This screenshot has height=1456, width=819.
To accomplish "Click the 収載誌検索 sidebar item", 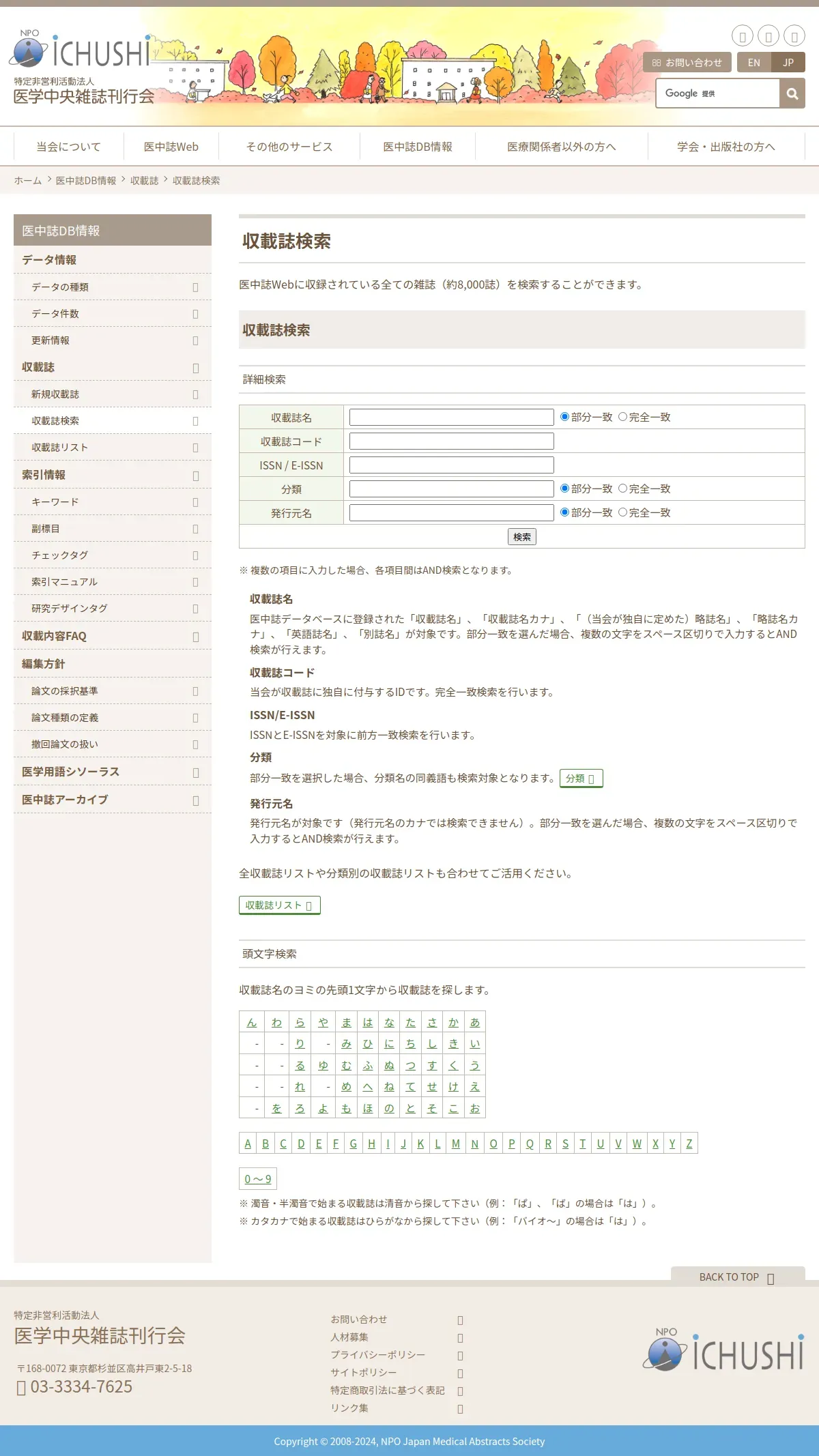I will 113,421.
